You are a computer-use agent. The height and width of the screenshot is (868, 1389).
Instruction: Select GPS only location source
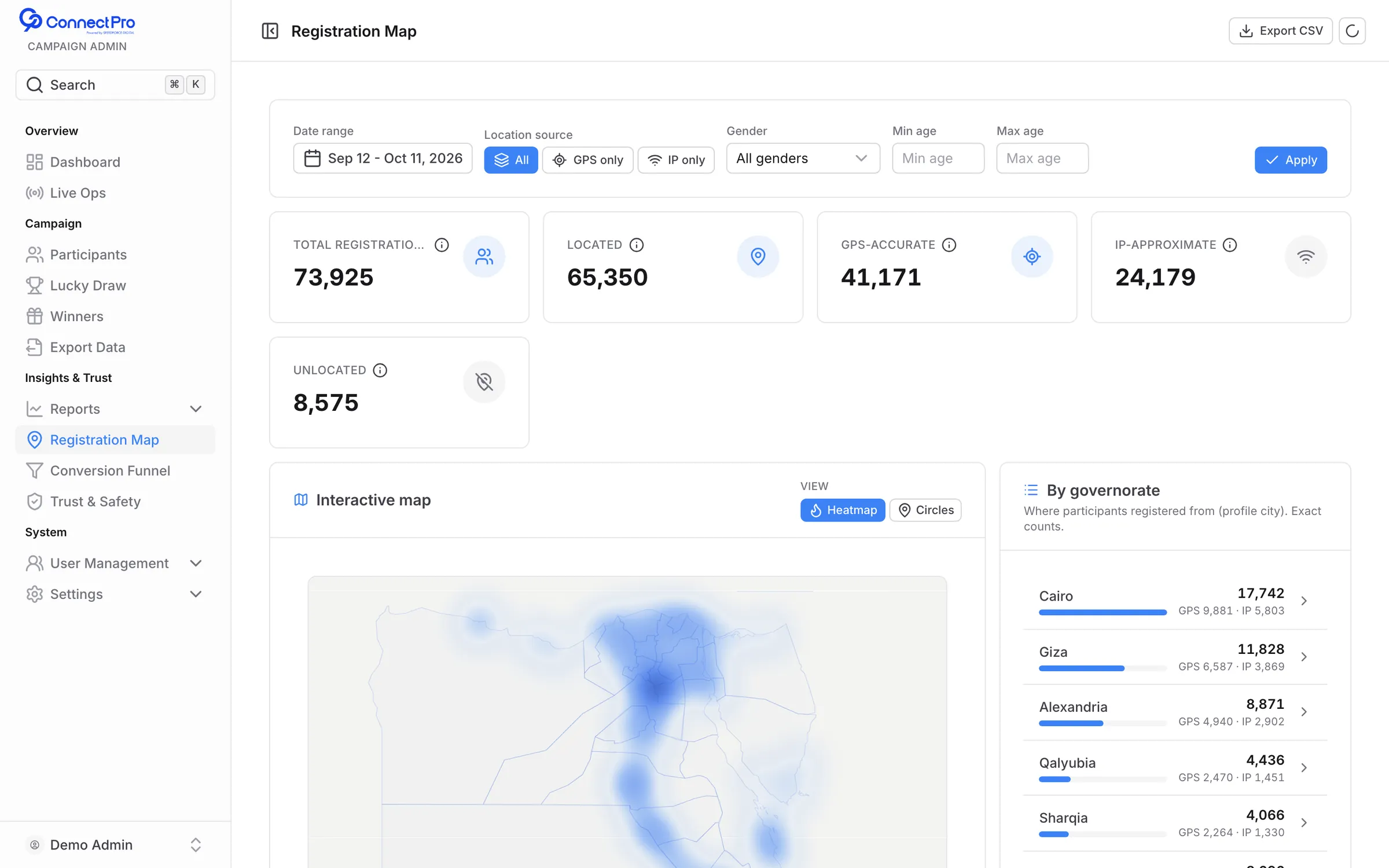pyautogui.click(x=587, y=160)
